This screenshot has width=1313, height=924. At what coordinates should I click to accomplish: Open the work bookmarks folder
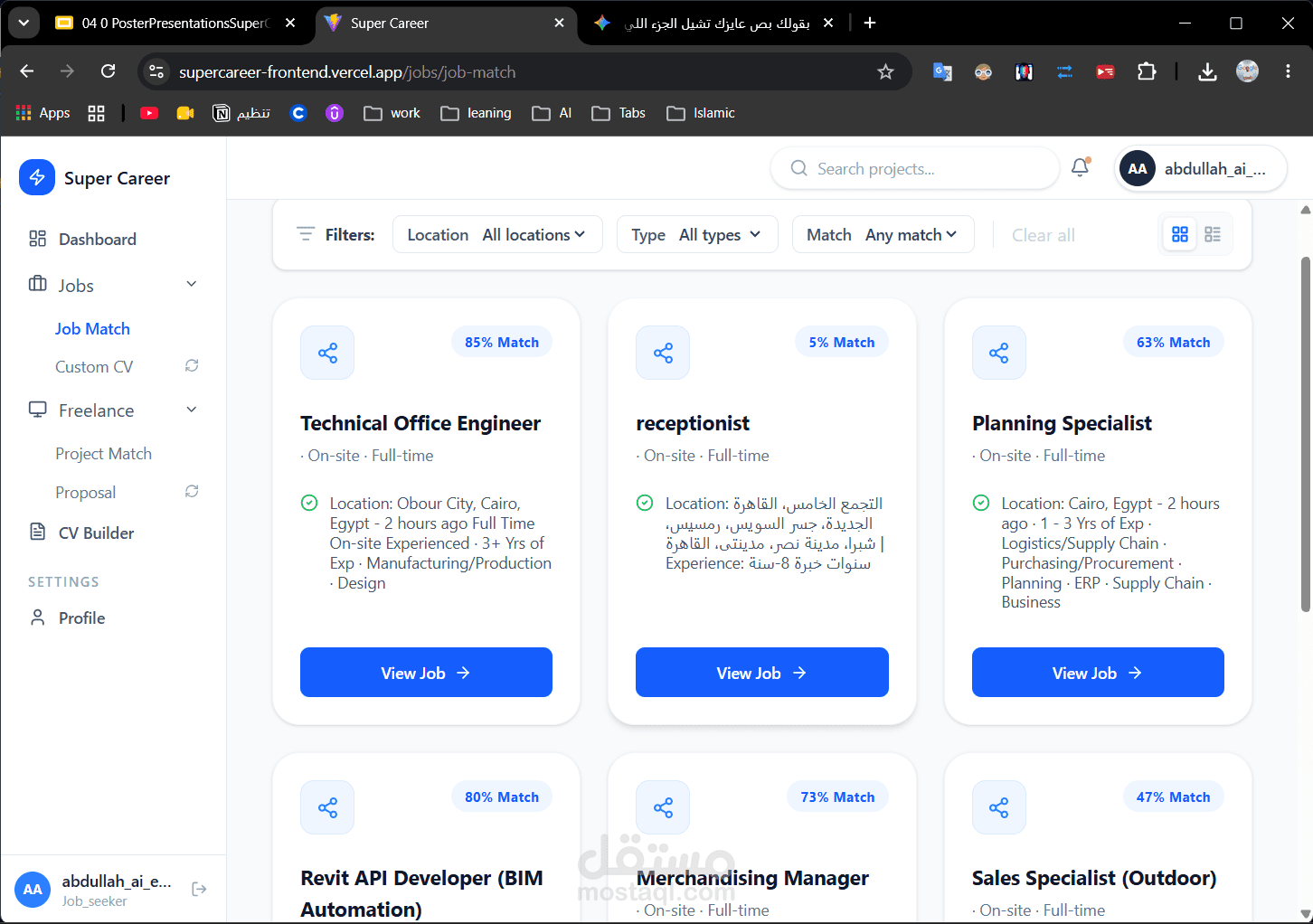pyautogui.click(x=392, y=113)
